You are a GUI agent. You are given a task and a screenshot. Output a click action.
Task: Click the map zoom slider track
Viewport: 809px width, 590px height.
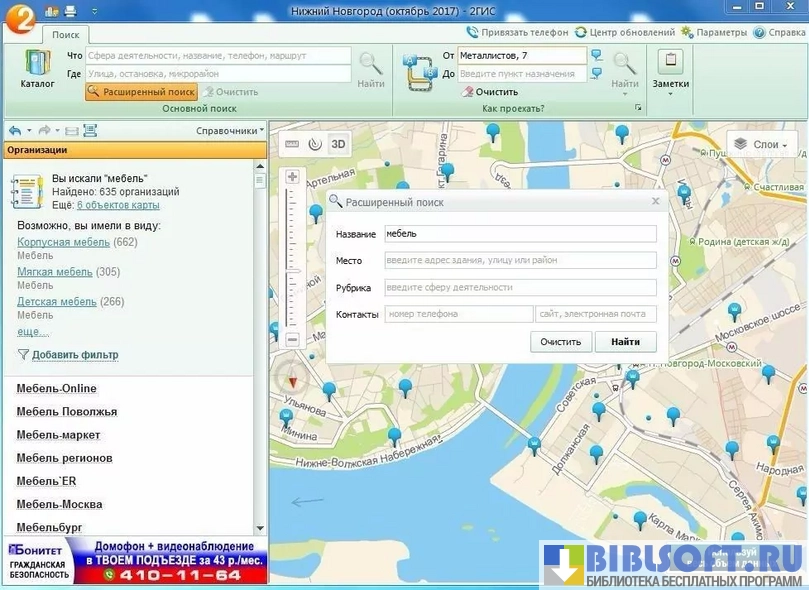pyautogui.click(x=293, y=260)
